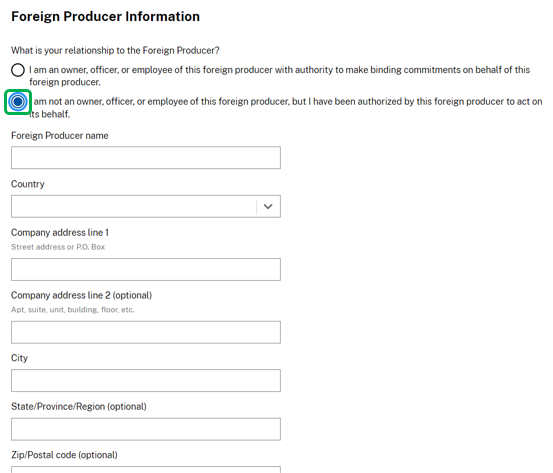Click the 'State/Province/Region (optional)' label
The height and width of the screenshot is (473, 553).
tap(79, 406)
